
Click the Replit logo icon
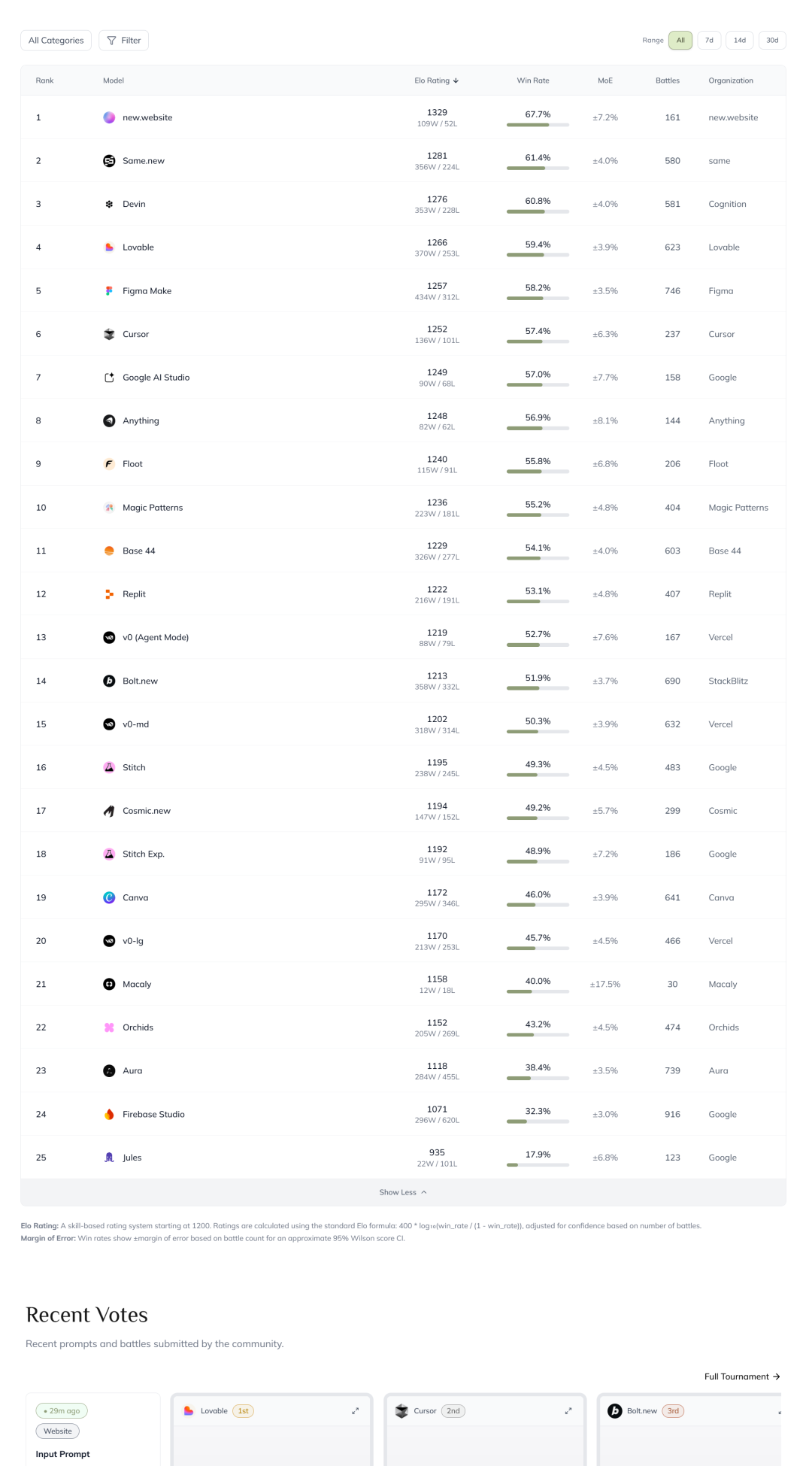[109, 594]
